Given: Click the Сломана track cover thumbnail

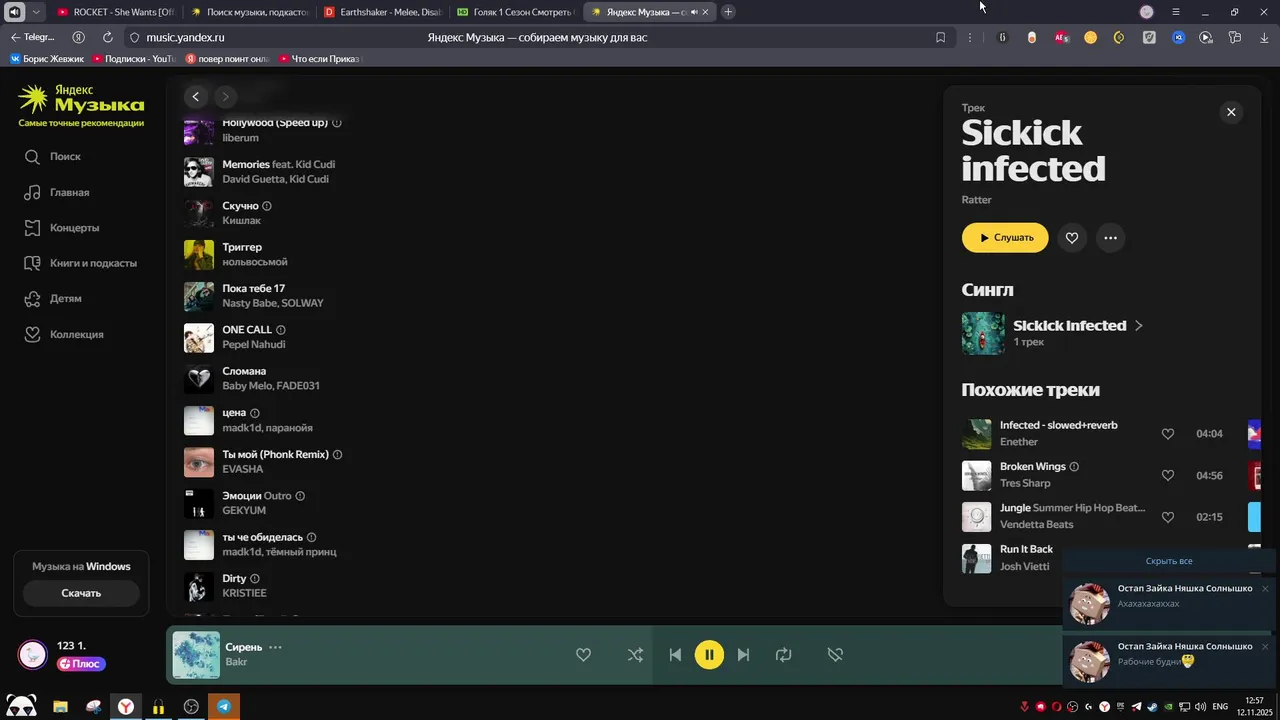Looking at the screenshot, I should coord(199,379).
